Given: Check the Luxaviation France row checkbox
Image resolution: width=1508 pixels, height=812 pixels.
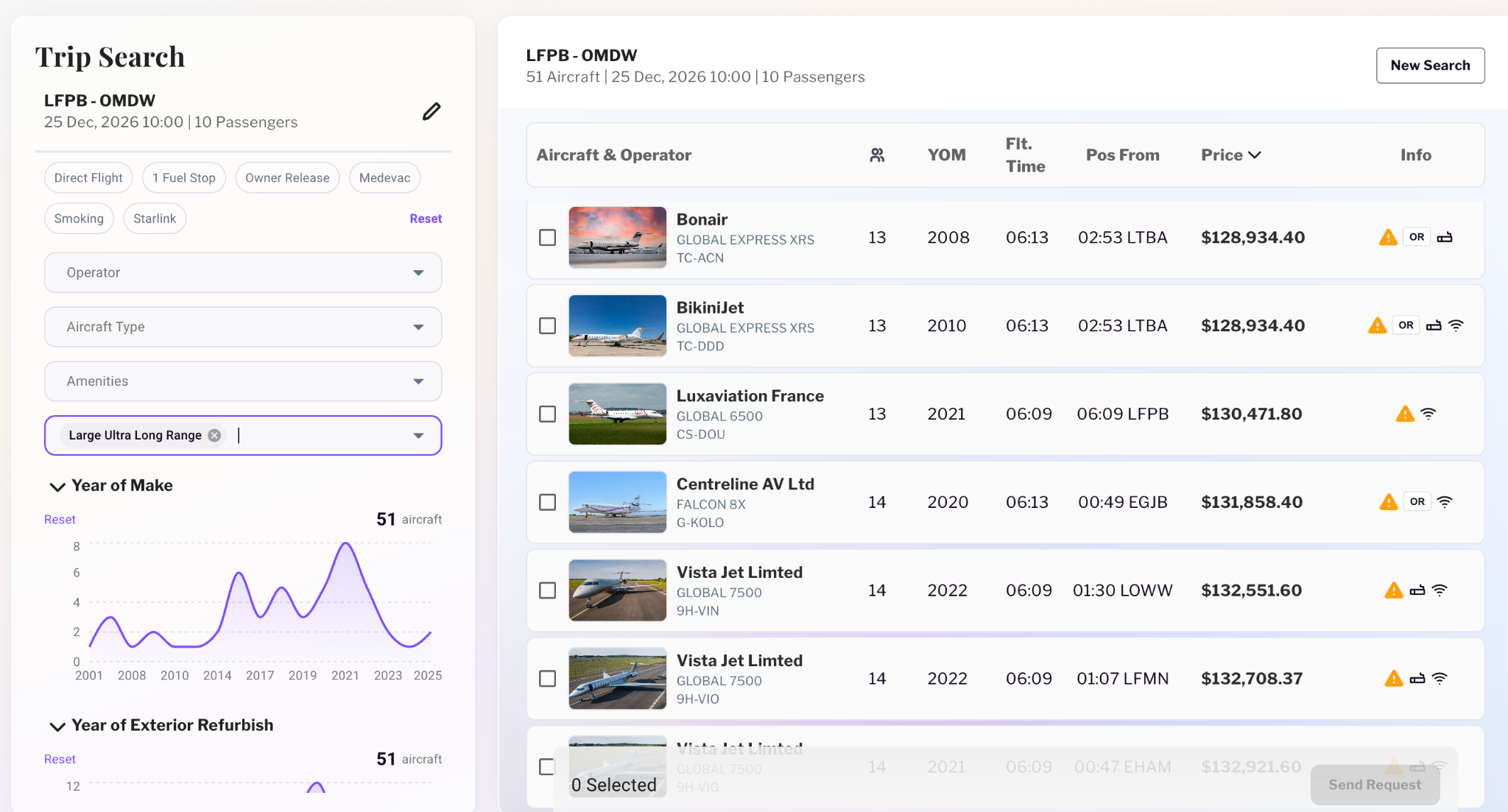Looking at the screenshot, I should tap(547, 414).
